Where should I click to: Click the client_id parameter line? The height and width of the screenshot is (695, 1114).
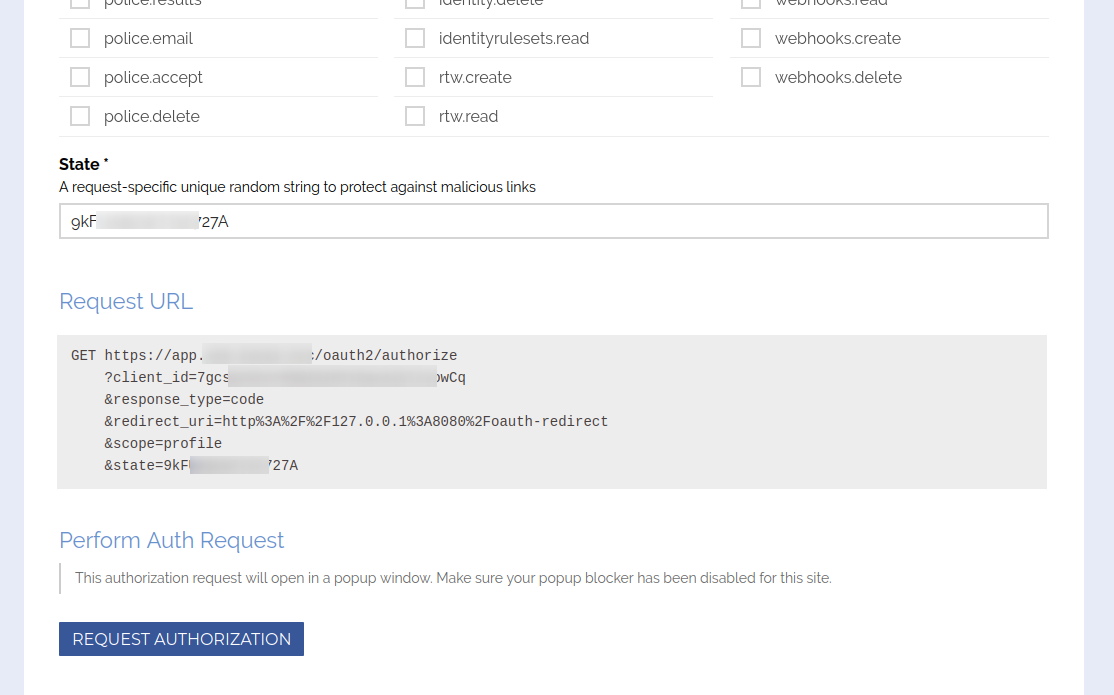284,378
